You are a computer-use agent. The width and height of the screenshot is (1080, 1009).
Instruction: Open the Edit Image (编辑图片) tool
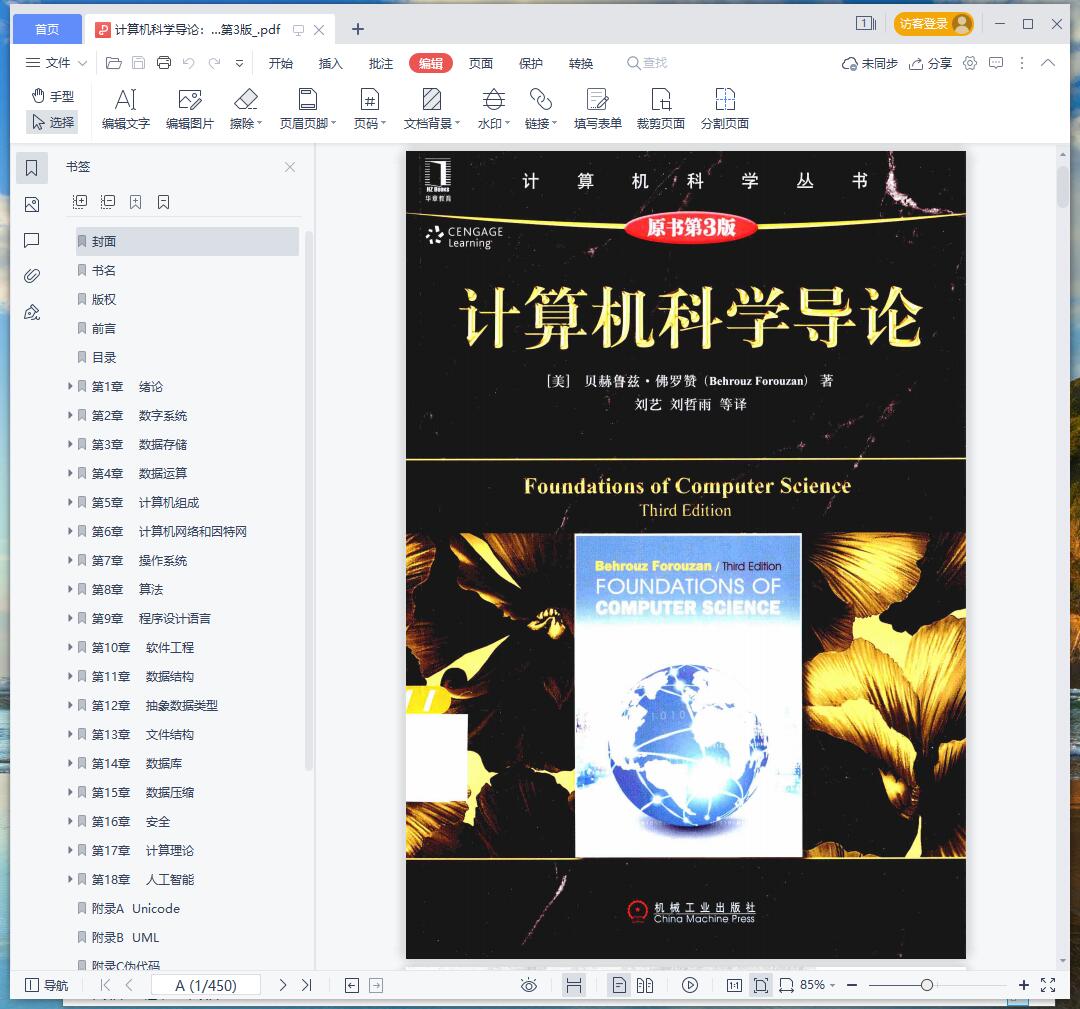click(189, 109)
